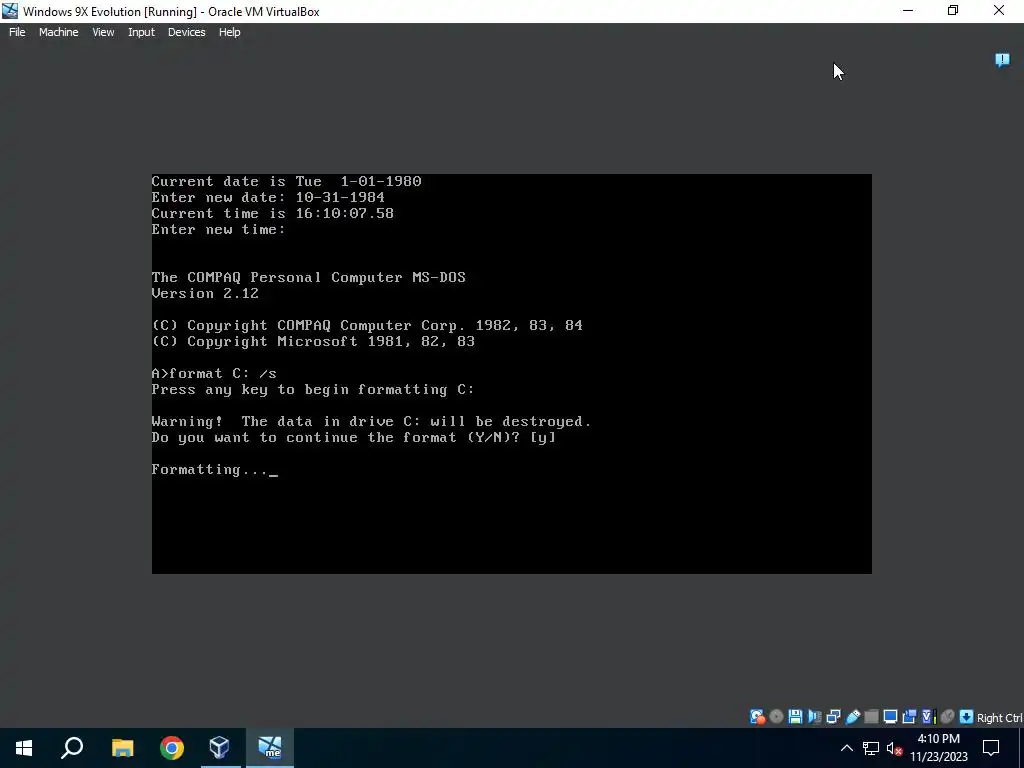Click the muted volume icon in system tray
1024x768 pixels.
click(x=894, y=749)
